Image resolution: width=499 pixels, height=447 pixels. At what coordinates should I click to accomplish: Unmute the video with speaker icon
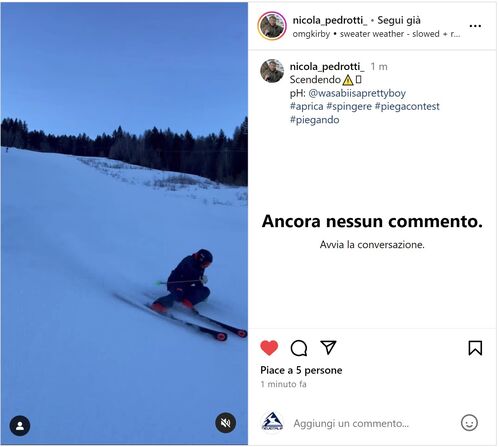(226, 423)
